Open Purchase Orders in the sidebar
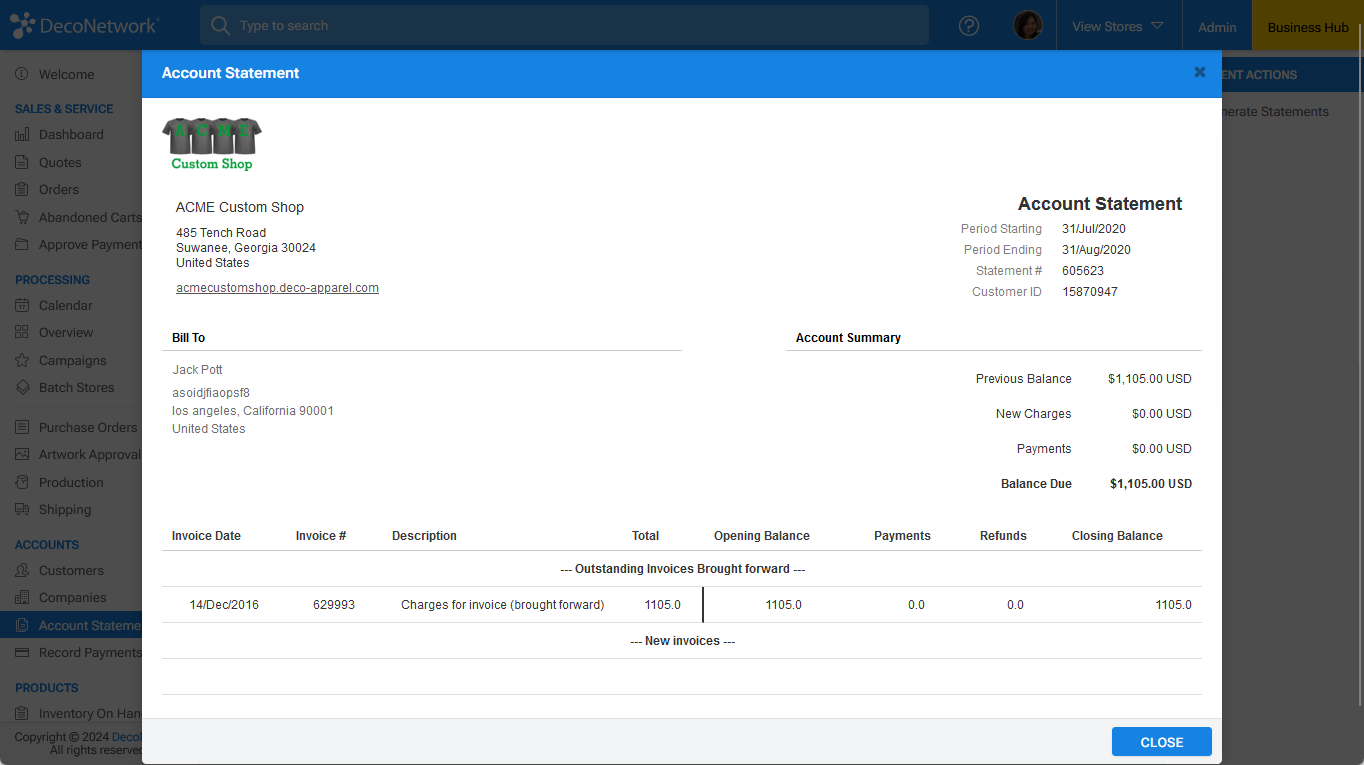 click(x=88, y=428)
